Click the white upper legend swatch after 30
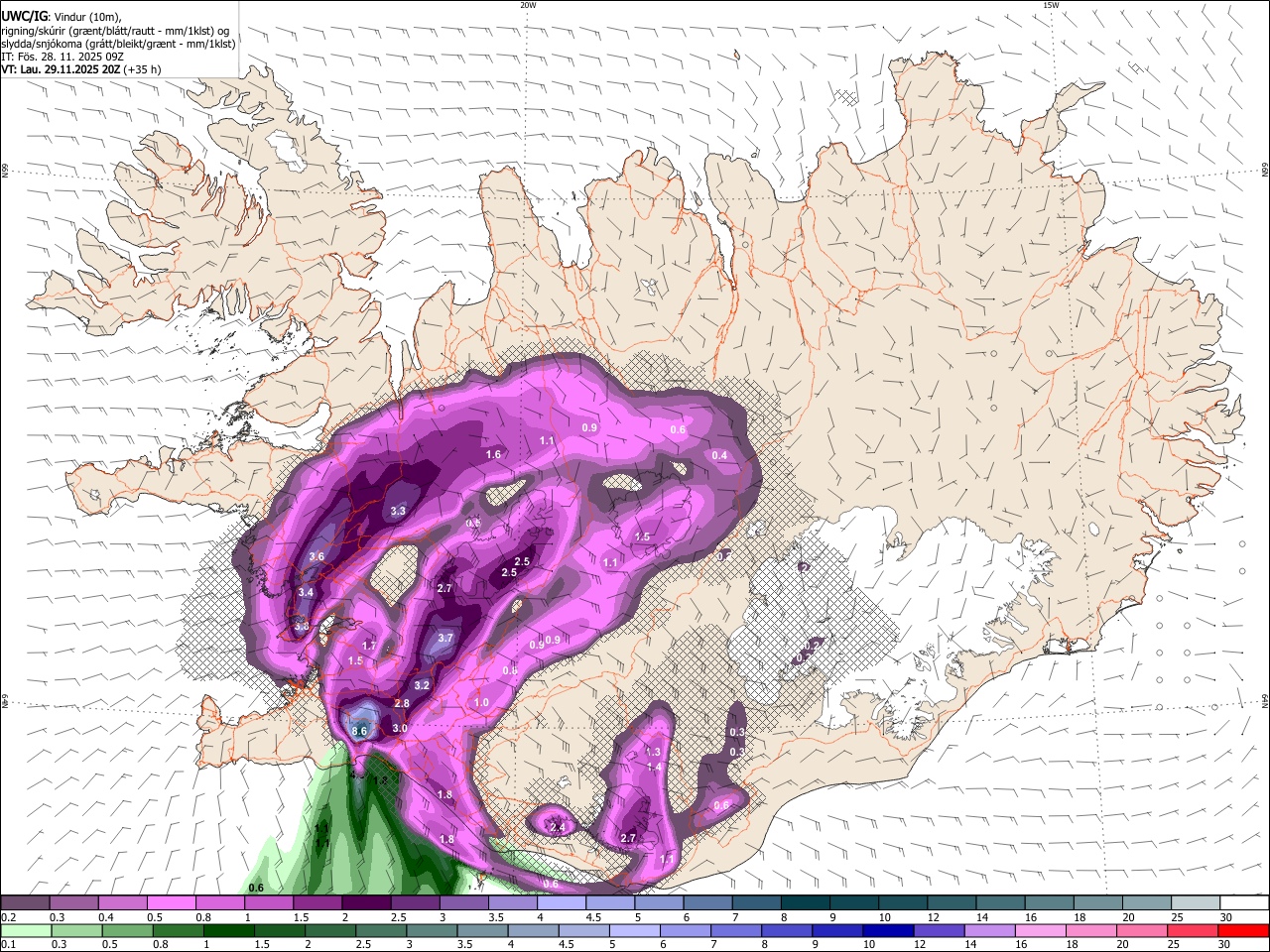1270x952 pixels. [x=1242, y=902]
